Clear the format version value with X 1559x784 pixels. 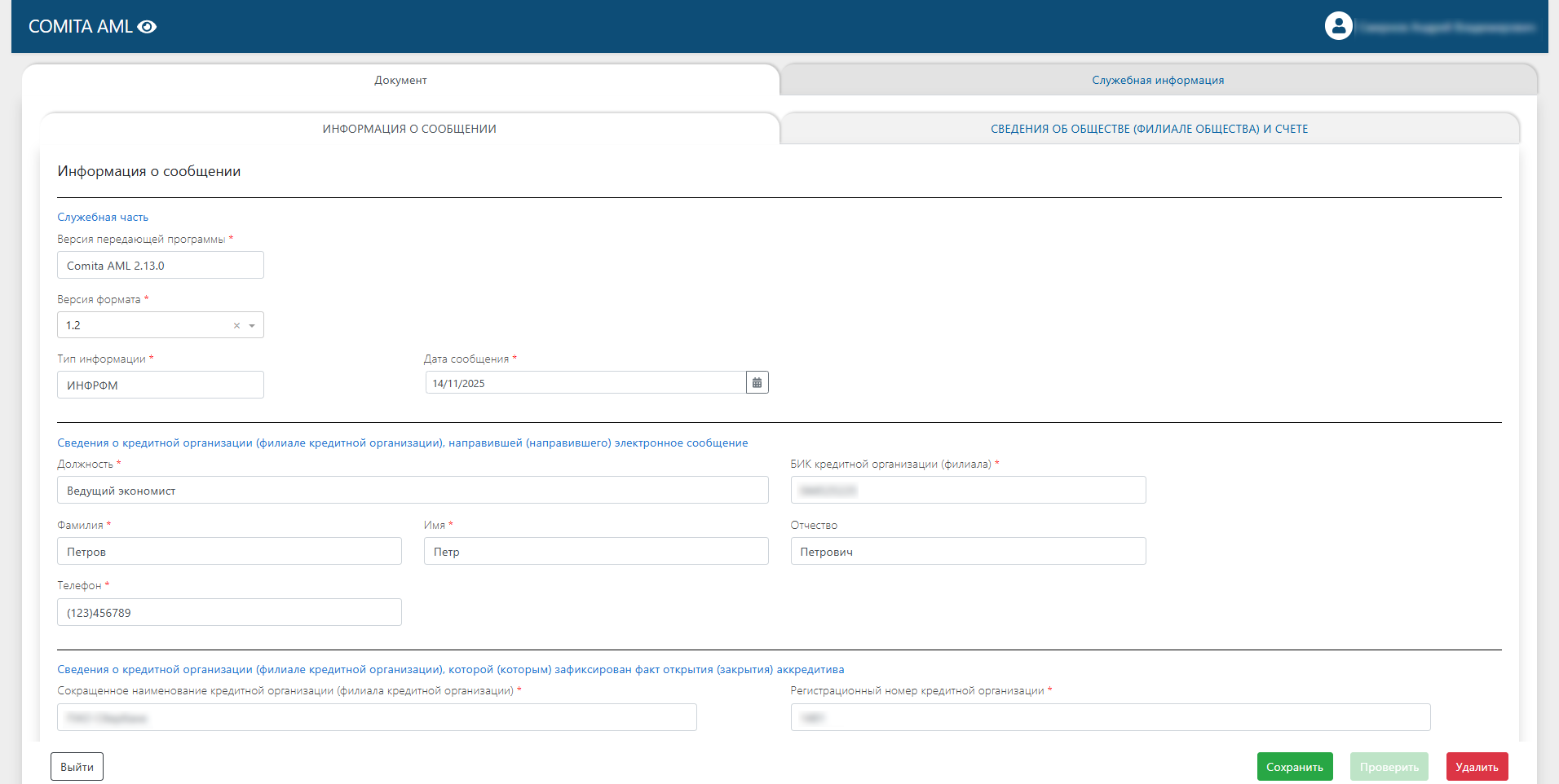coord(236,326)
